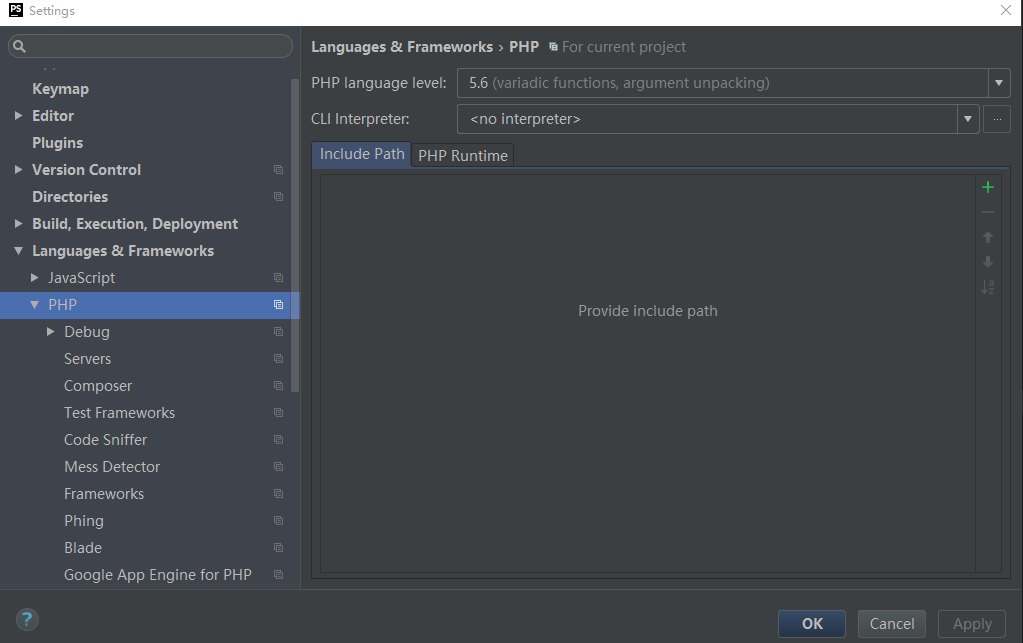Image resolution: width=1023 pixels, height=643 pixels.
Task: Expand the Version Control tree node
Action: 18,170
